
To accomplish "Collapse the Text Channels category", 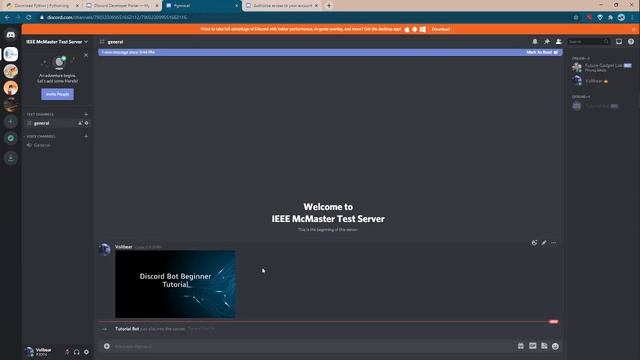I will point(40,114).
